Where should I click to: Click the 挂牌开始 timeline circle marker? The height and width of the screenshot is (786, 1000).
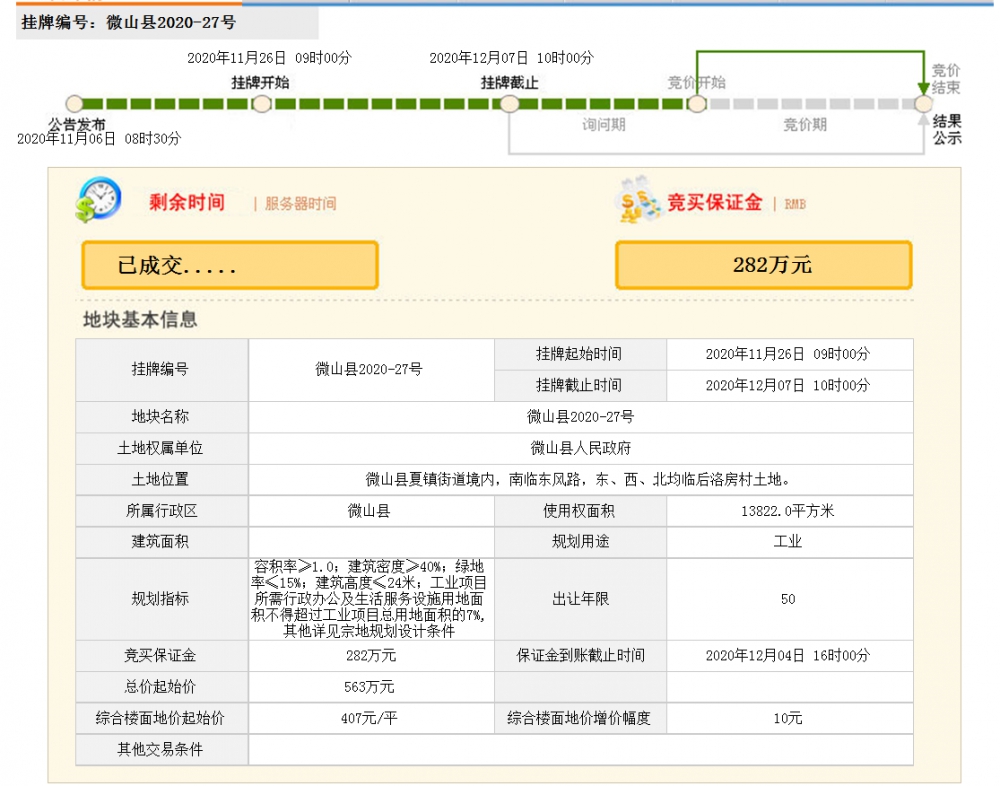pyautogui.click(x=261, y=103)
